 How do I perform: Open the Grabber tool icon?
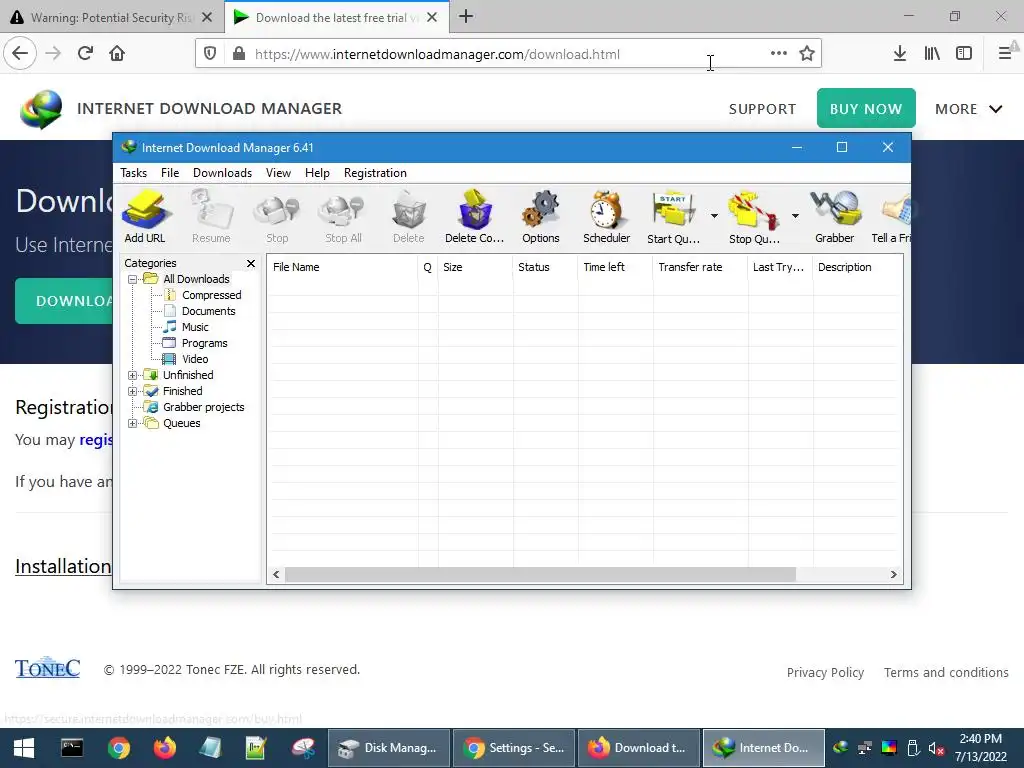tap(835, 217)
